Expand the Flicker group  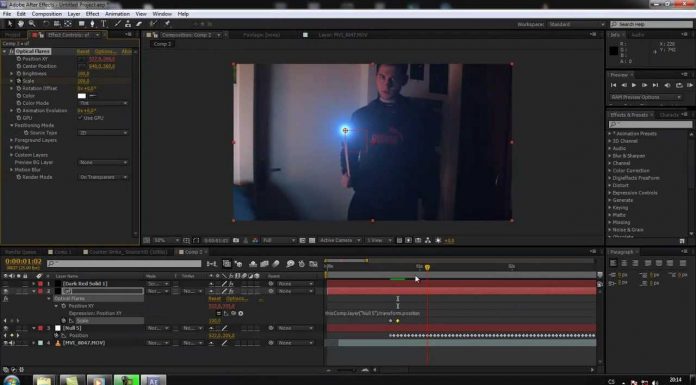pos(12,147)
